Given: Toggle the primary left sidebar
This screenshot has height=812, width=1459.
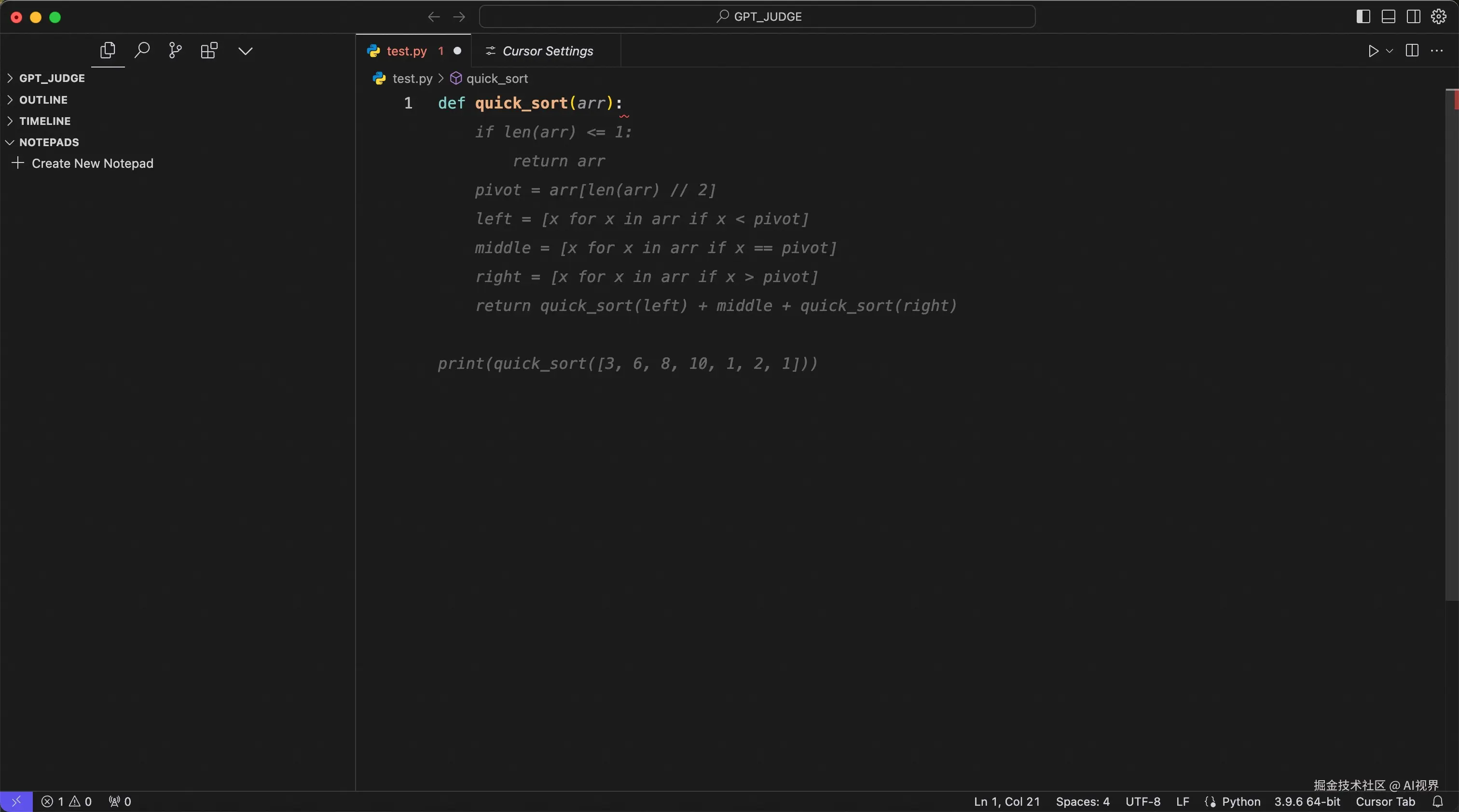Looking at the screenshot, I should point(1363,16).
